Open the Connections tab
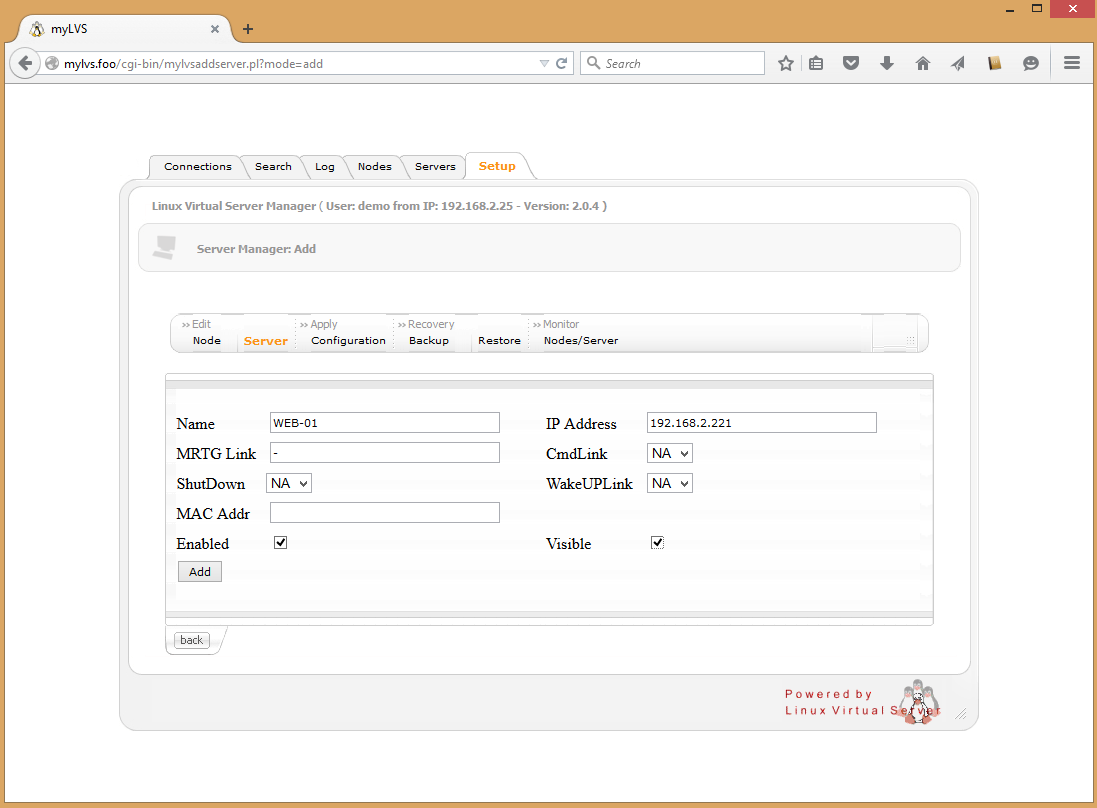The image size is (1097, 808). (x=197, y=167)
